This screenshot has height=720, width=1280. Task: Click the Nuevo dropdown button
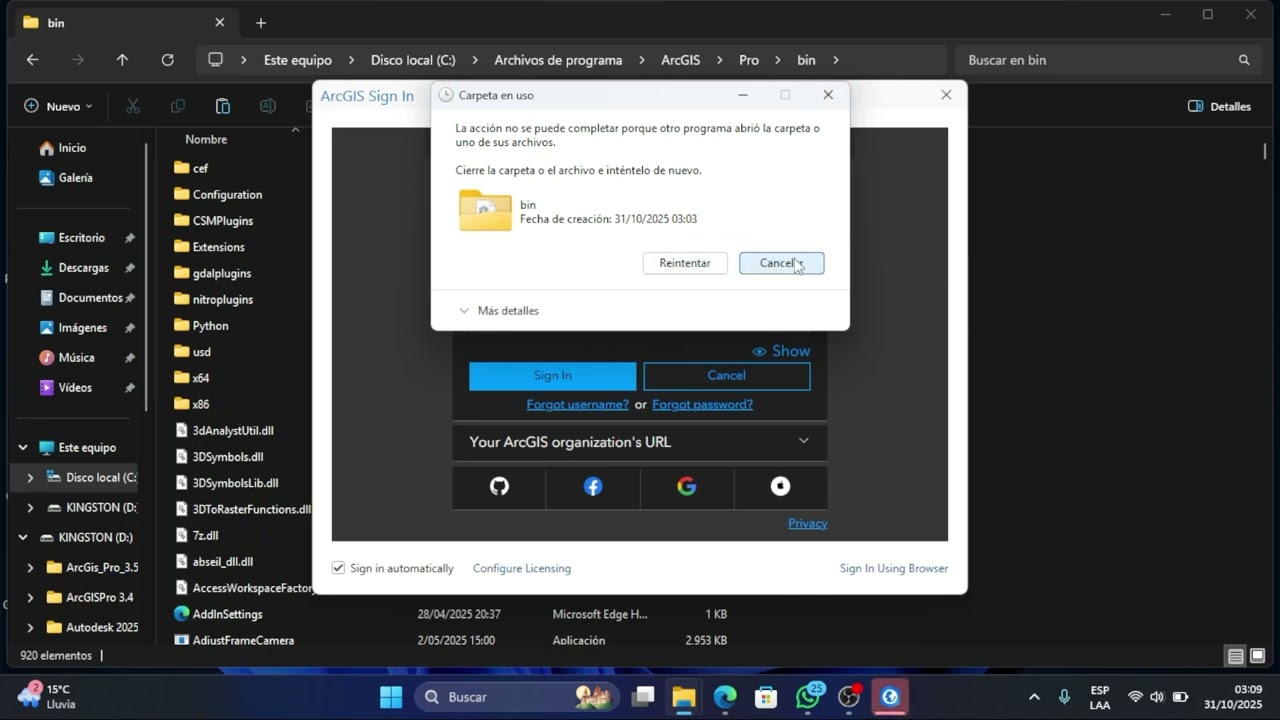coord(58,106)
